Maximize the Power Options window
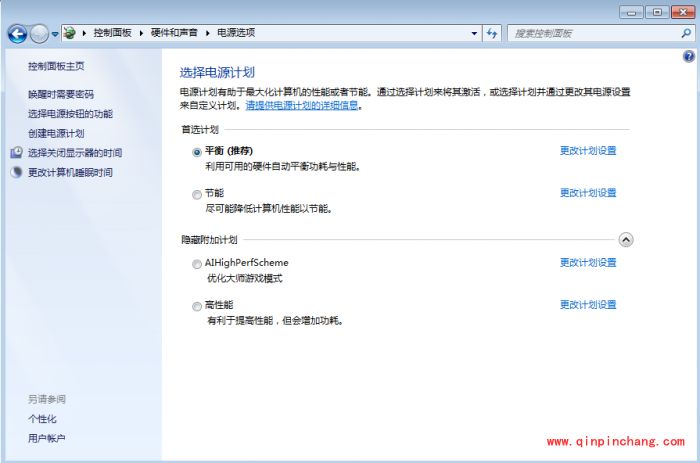This screenshot has width=700, height=463. (657, 13)
